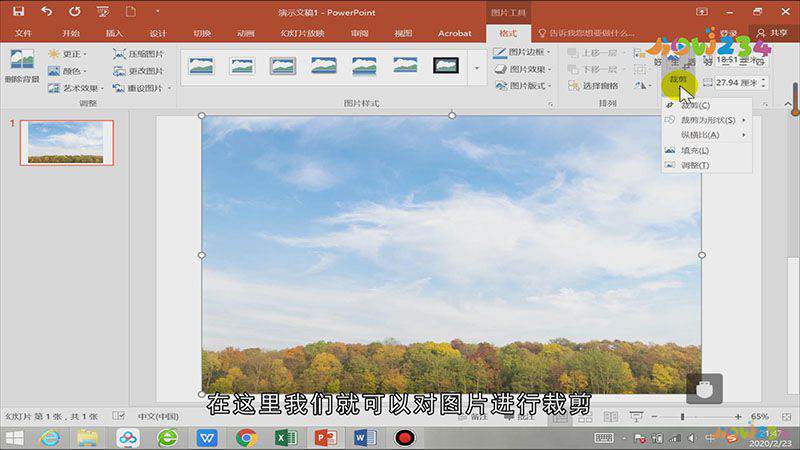Start Slide Show from the status bar

coord(636,418)
